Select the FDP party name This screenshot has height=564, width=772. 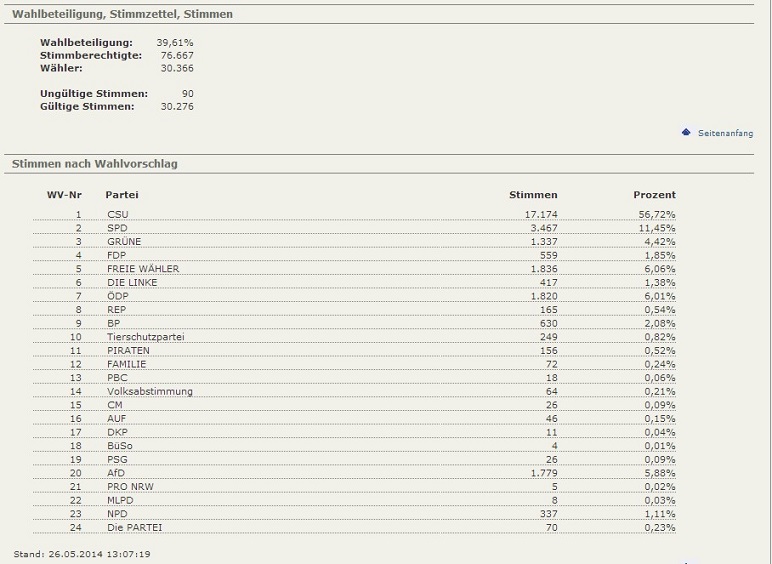pos(117,255)
